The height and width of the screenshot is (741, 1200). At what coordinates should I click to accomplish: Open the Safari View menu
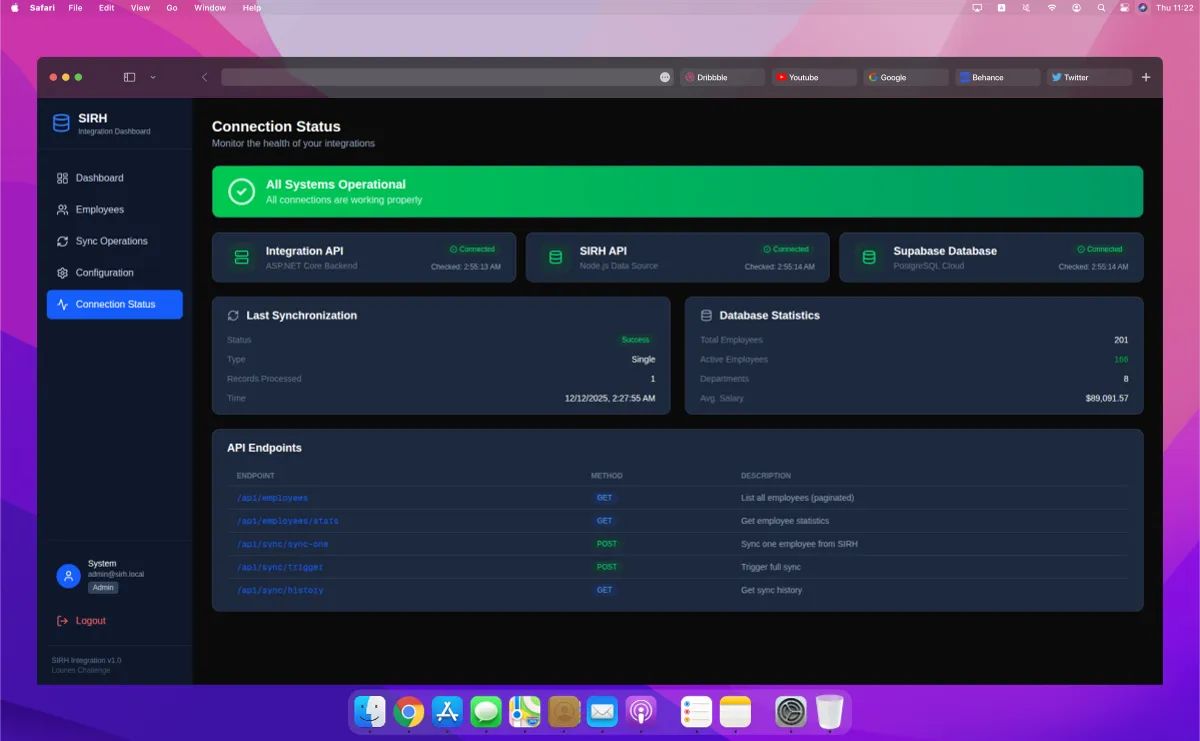(140, 7)
